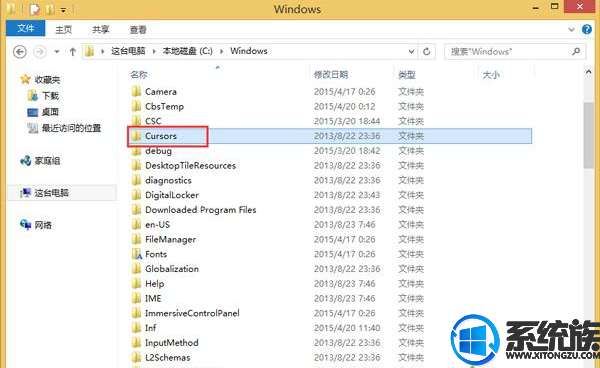Sort by the 大小 column header
This screenshot has width=600, height=368.
pos(491,75)
